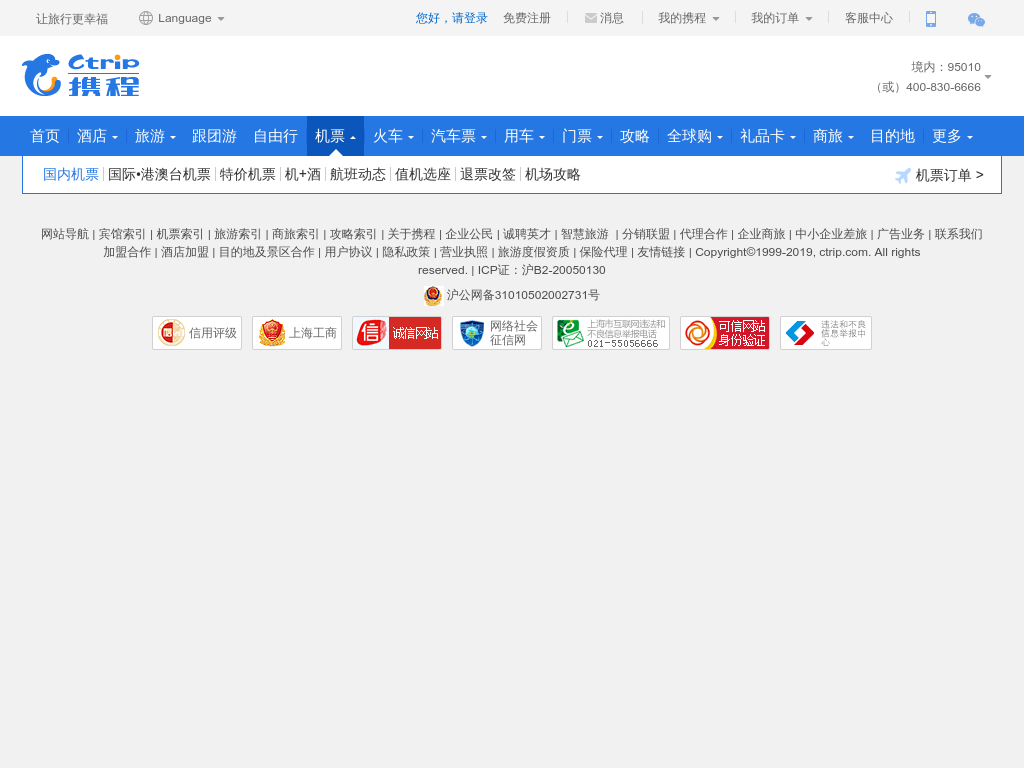Open 营业执照 footer link
The width and height of the screenshot is (1024, 768).
464,252
